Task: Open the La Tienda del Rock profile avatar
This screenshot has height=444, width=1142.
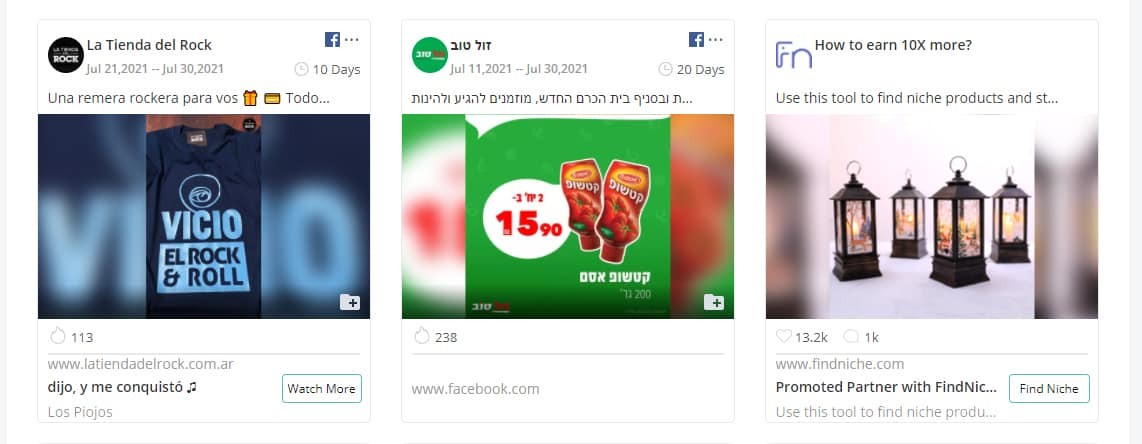Action: point(66,55)
